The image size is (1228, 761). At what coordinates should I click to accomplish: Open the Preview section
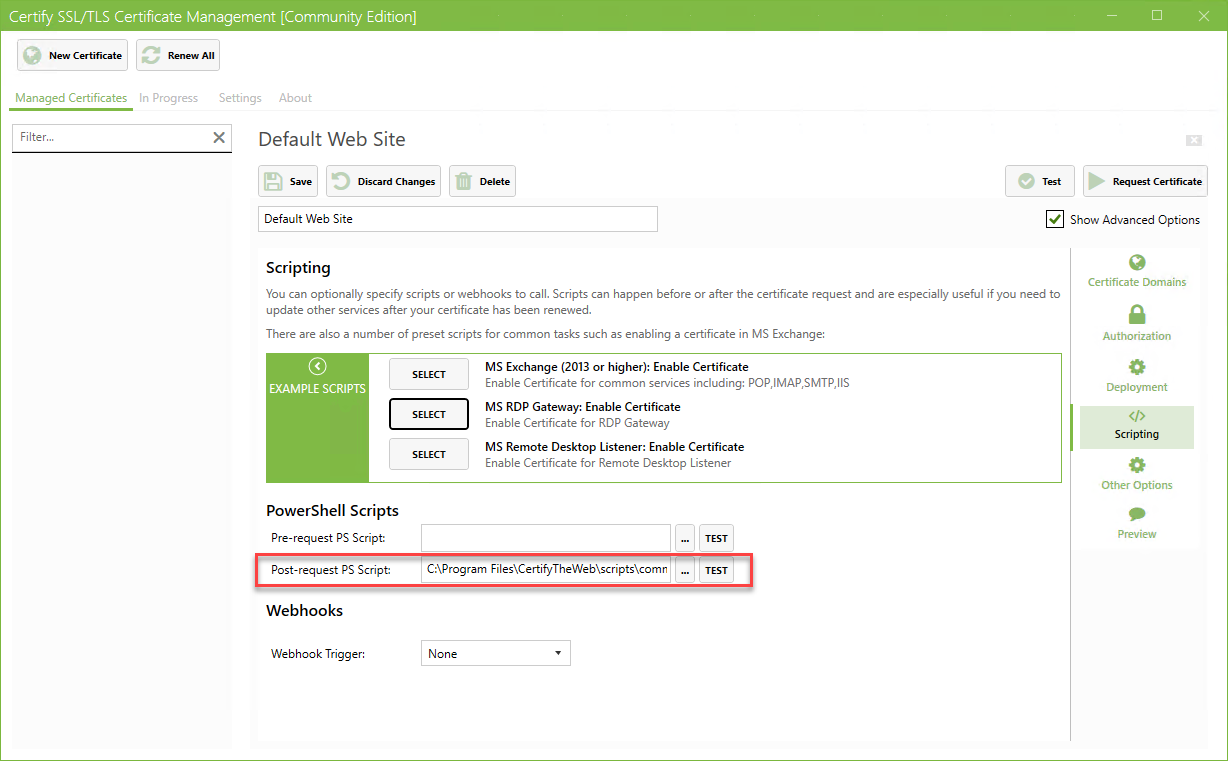[x=1137, y=523]
